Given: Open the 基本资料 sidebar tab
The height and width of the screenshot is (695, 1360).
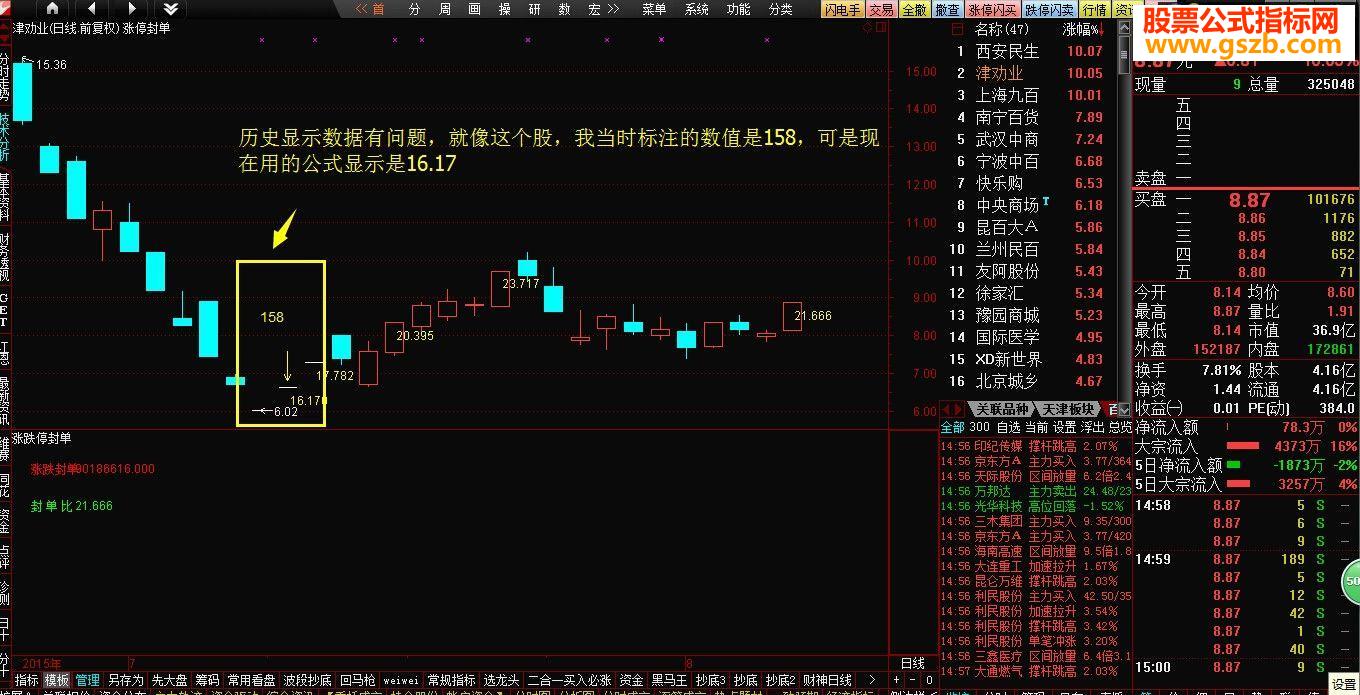Looking at the screenshot, I should tap(5, 199).
